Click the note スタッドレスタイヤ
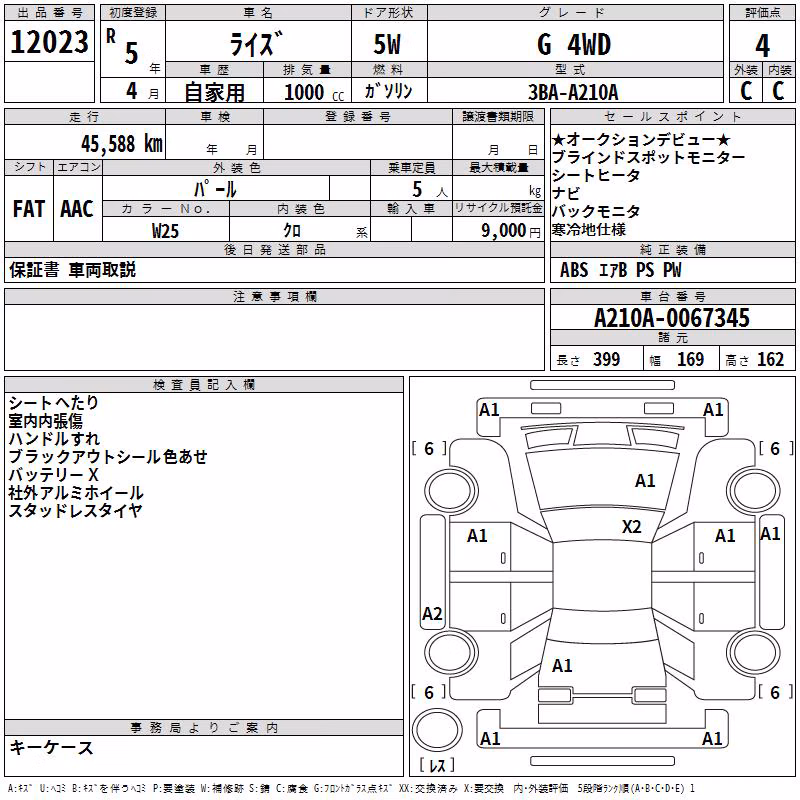The height and width of the screenshot is (800, 800). 76,510
